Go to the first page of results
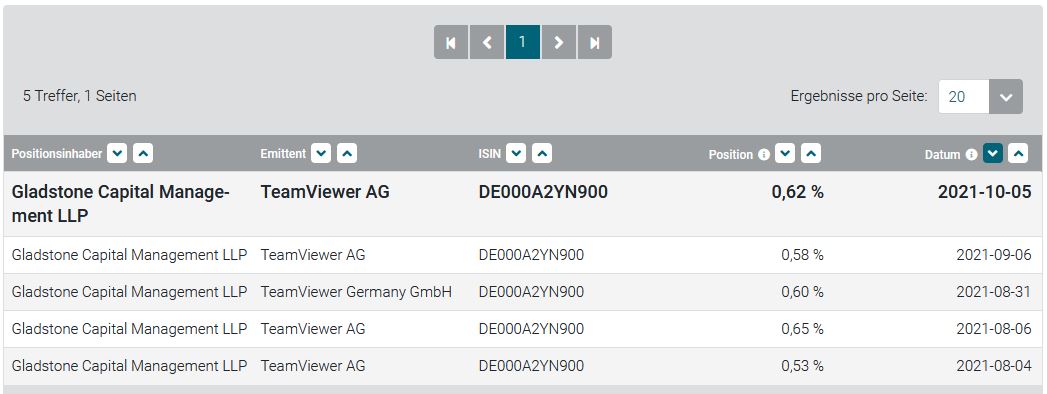 point(451,42)
